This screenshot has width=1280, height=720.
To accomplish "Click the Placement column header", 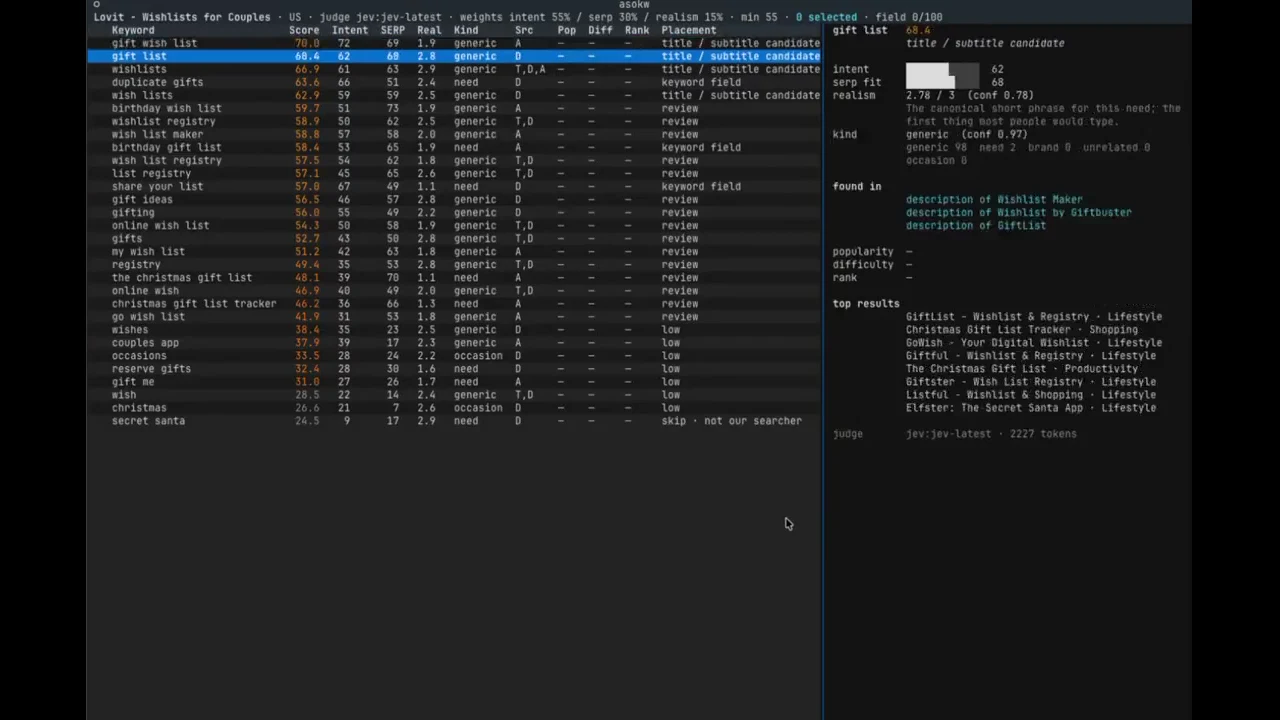I will 689,30.
